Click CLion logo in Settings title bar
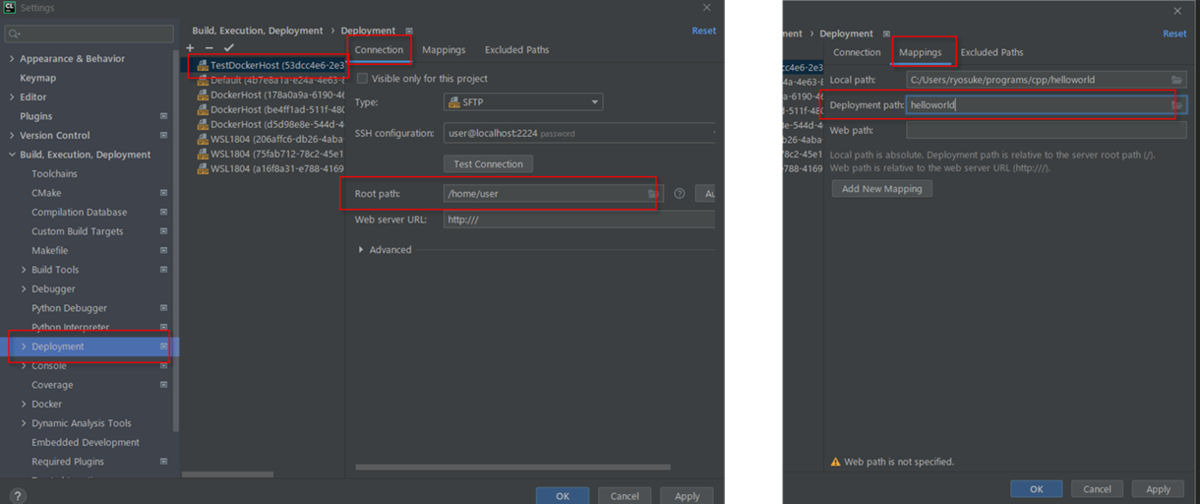The image size is (1200, 504). click(9, 8)
